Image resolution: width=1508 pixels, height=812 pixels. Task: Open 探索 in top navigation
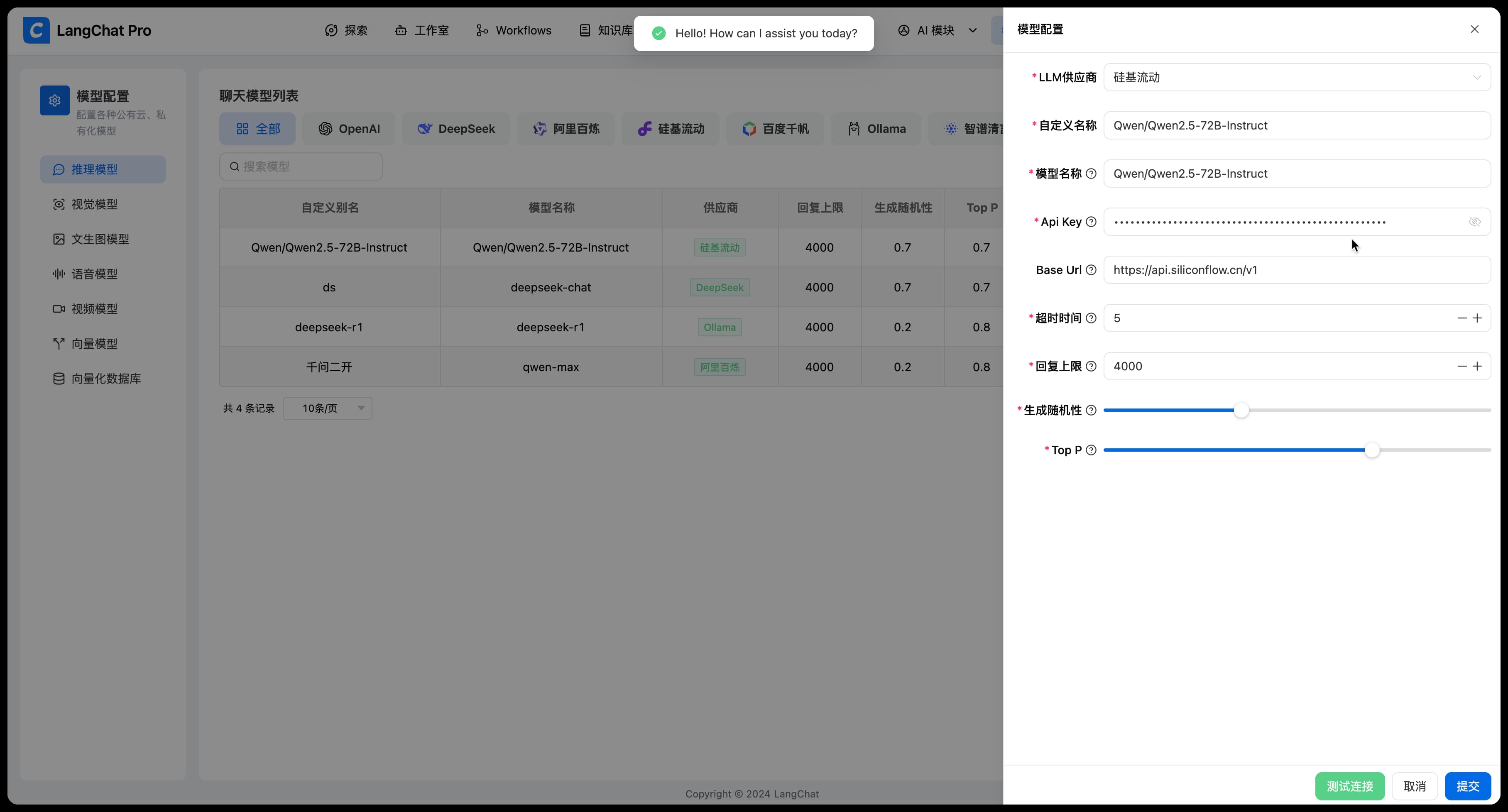point(347,30)
